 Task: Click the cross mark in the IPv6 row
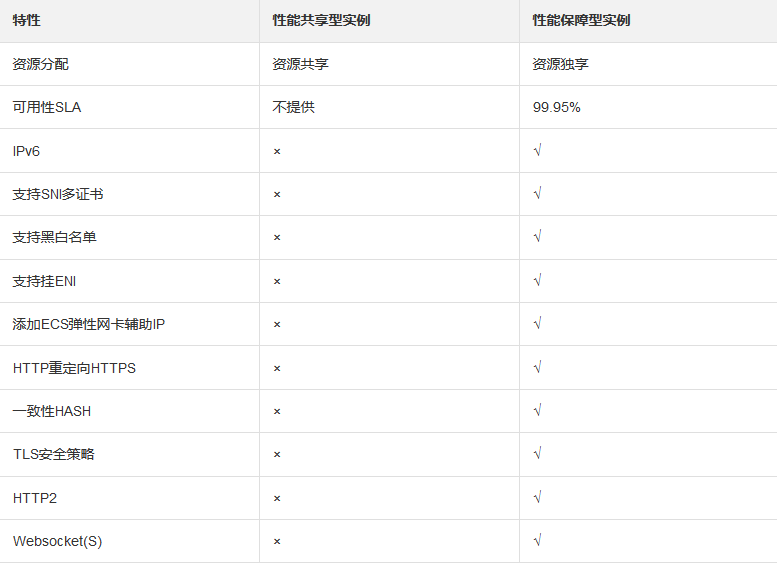point(277,151)
